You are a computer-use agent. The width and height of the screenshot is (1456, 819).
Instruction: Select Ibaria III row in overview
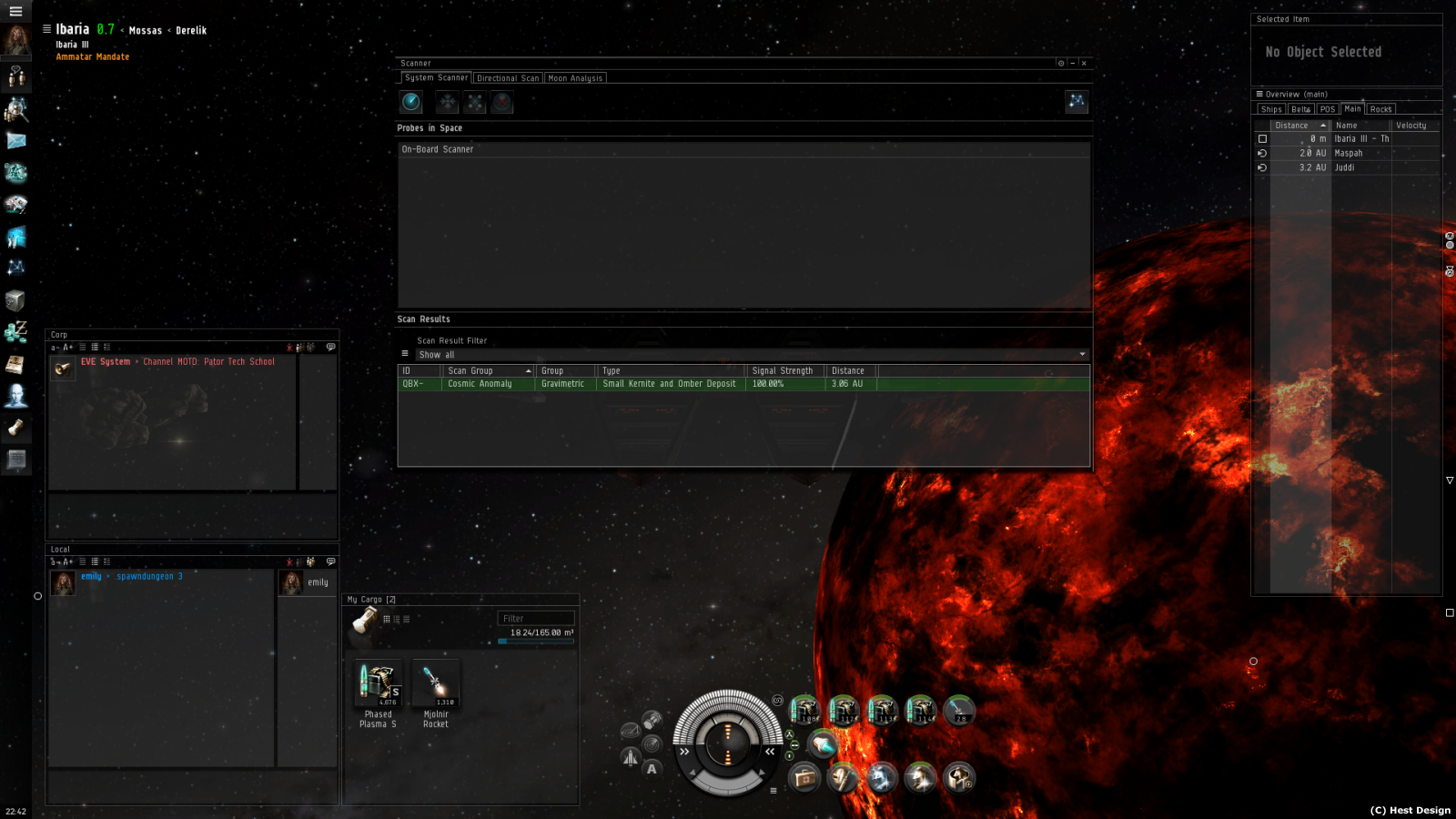1349,138
